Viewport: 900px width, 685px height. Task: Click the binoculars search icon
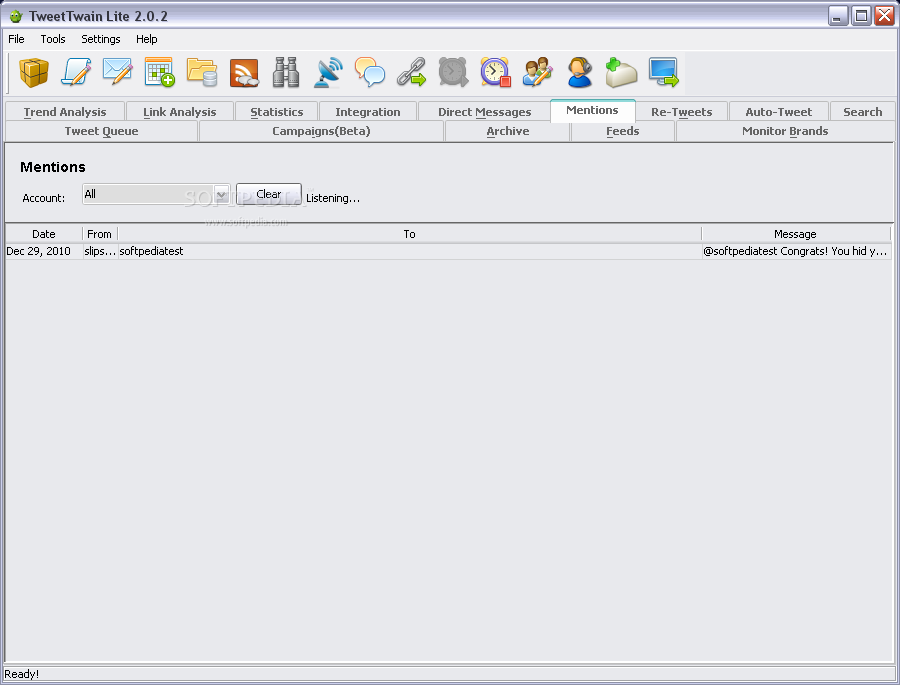pos(286,72)
